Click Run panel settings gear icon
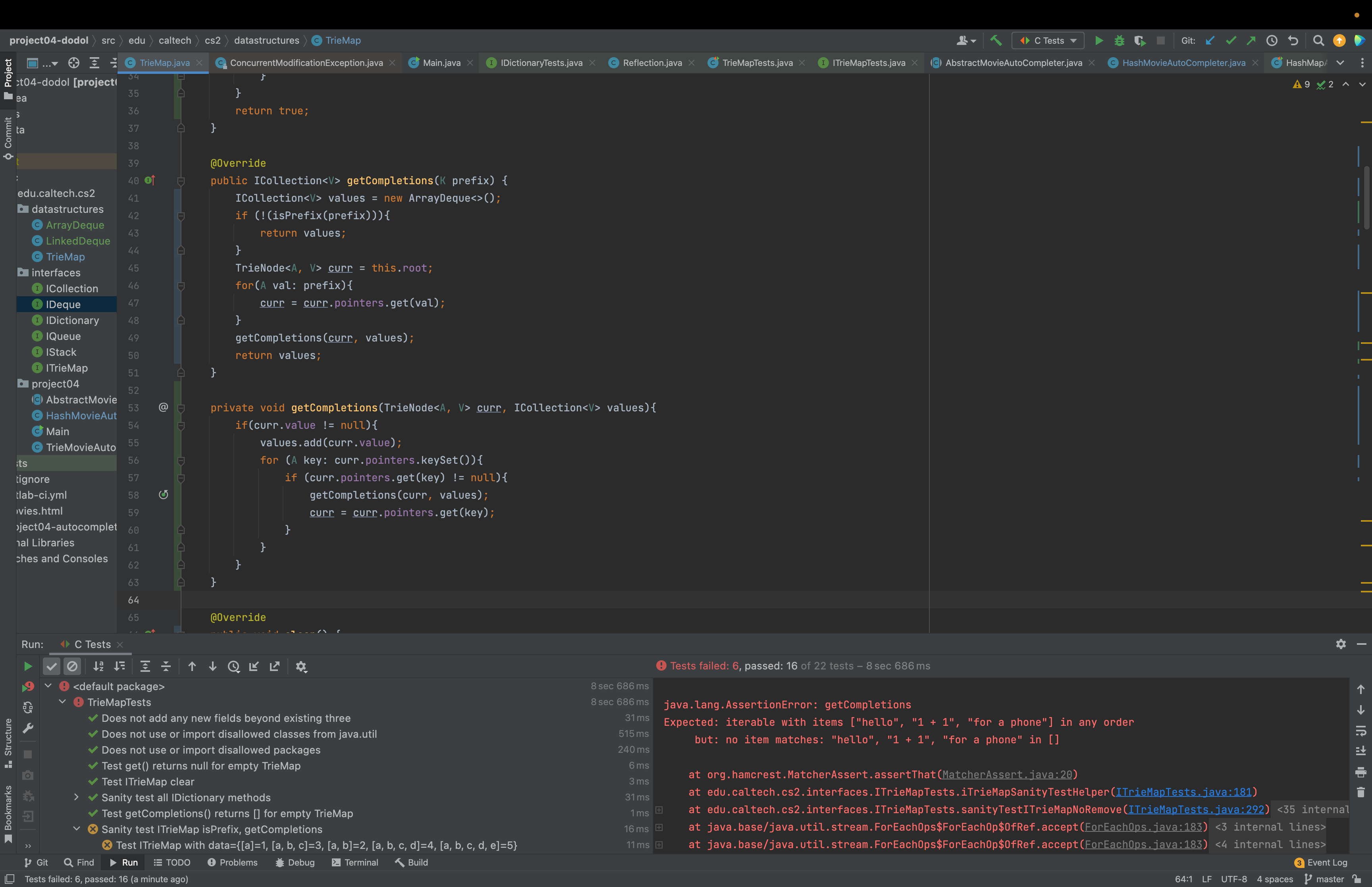 point(1341,644)
